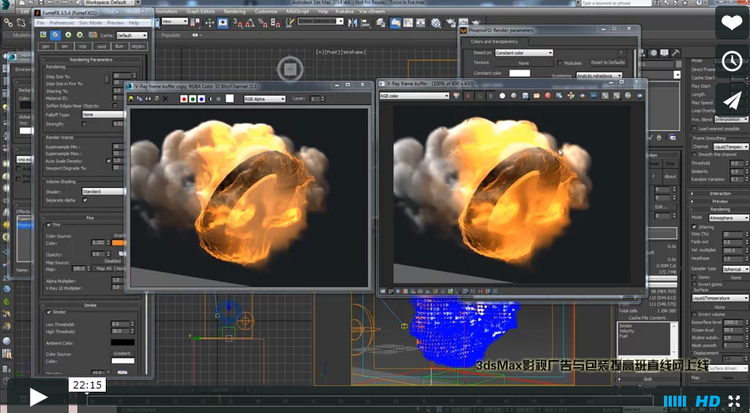Open RGB Alpha channel dropdown in frame buffer copy
Viewport: 750px width, 413px height.
(x=265, y=99)
